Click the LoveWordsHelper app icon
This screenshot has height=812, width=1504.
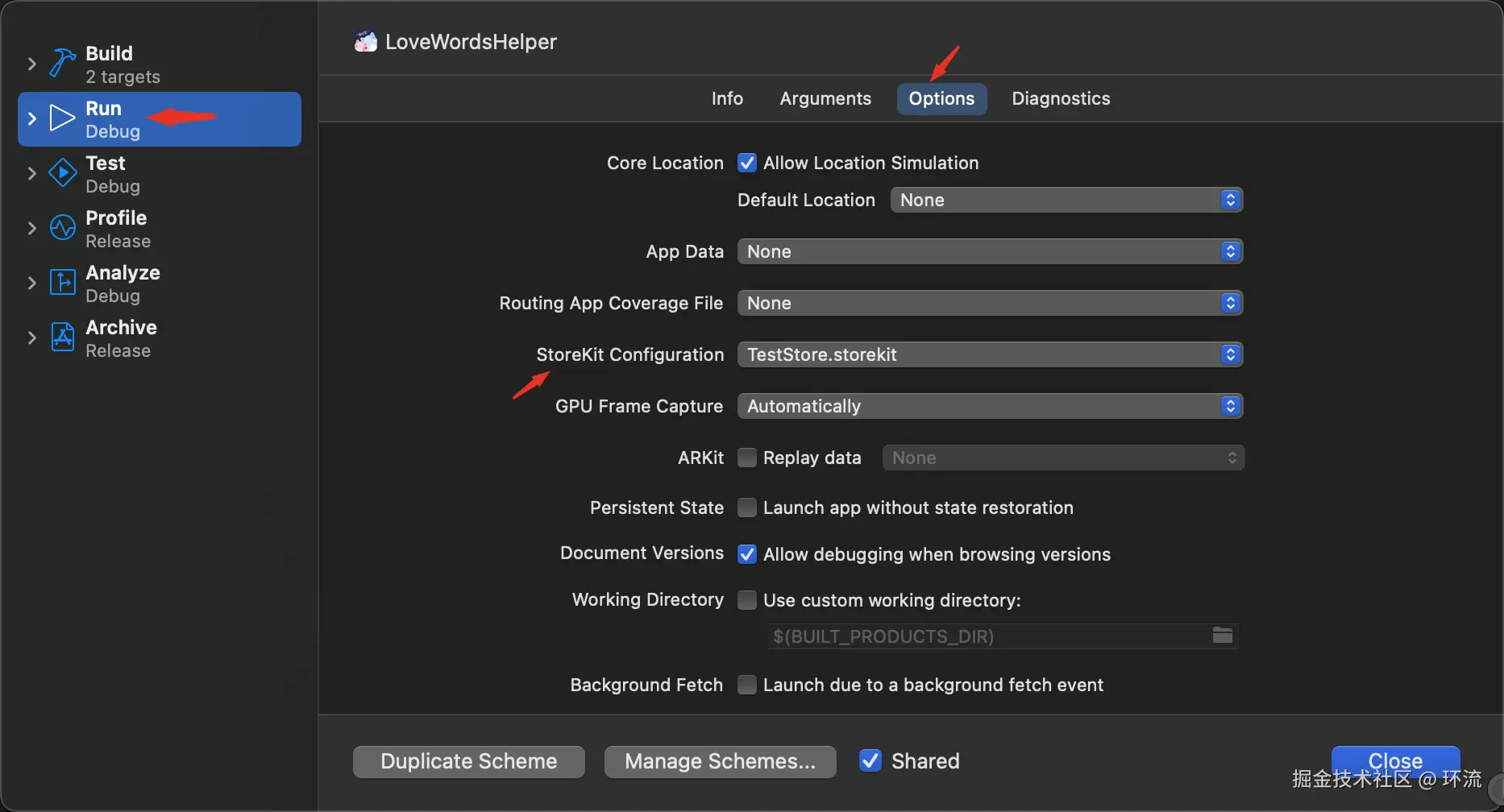(366, 42)
